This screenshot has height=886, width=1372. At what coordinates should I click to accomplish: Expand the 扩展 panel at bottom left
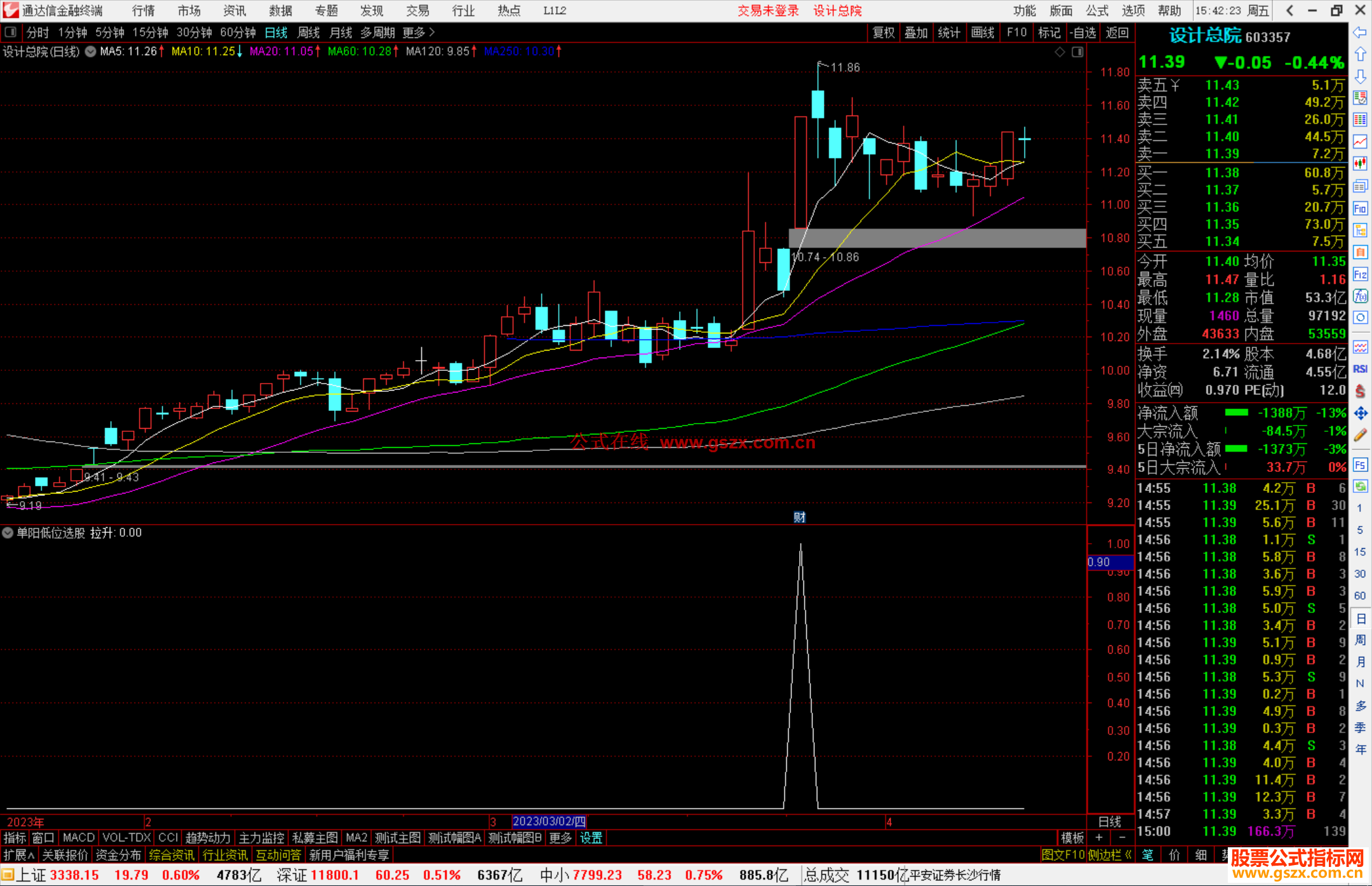(x=19, y=855)
